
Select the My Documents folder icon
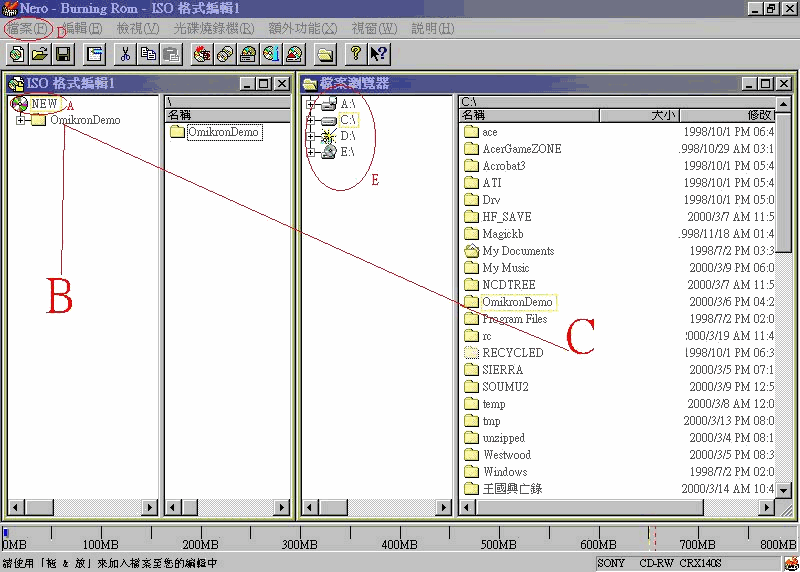point(471,251)
